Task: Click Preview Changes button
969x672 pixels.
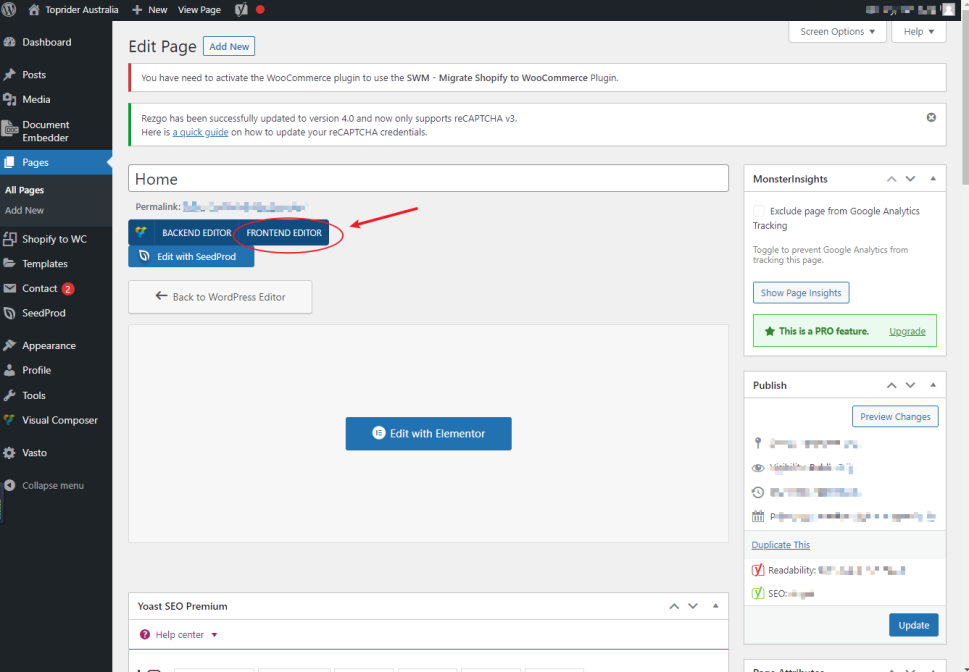Action: pyautogui.click(x=895, y=417)
